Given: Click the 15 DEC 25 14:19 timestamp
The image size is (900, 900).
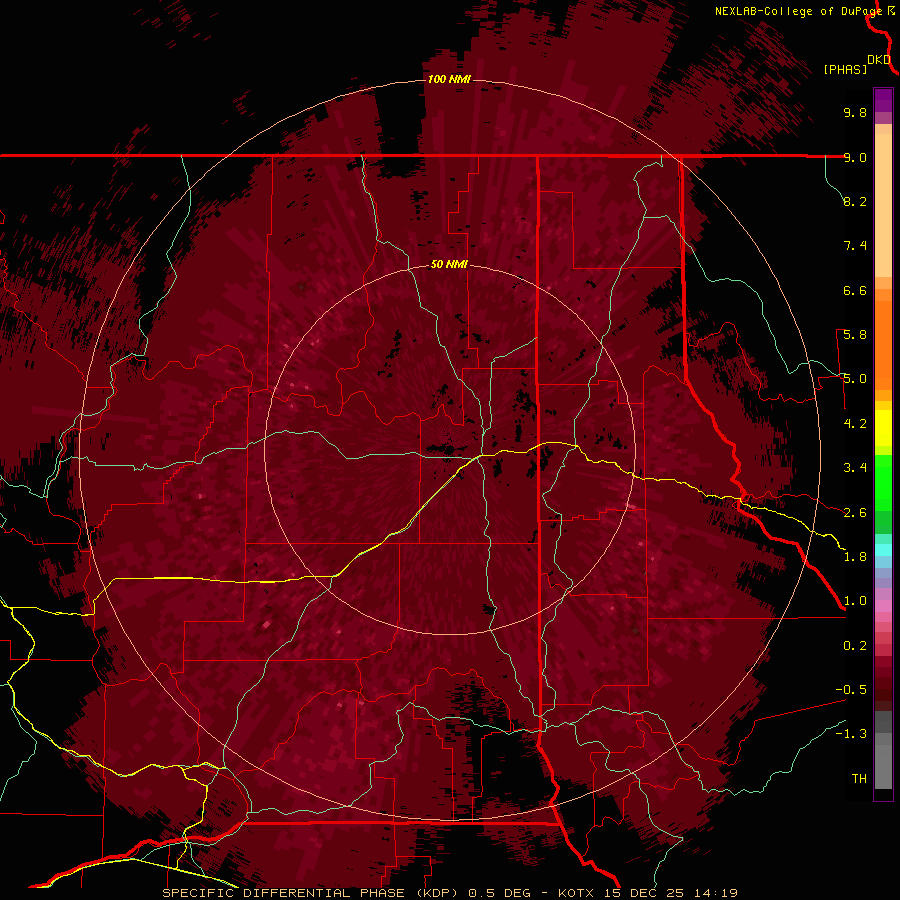Looking at the screenshot, I should (x=671, y=893).
